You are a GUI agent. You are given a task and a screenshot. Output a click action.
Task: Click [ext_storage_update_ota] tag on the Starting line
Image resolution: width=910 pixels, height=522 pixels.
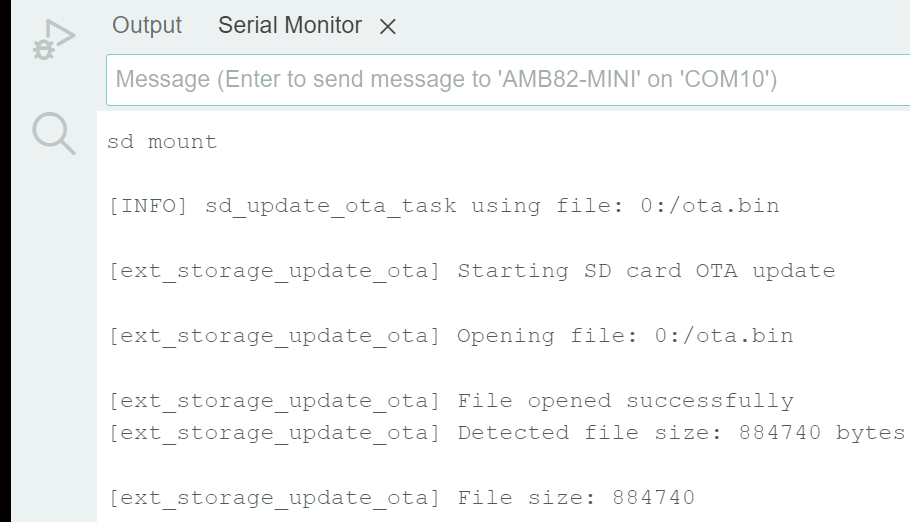[x=275, y=271]
